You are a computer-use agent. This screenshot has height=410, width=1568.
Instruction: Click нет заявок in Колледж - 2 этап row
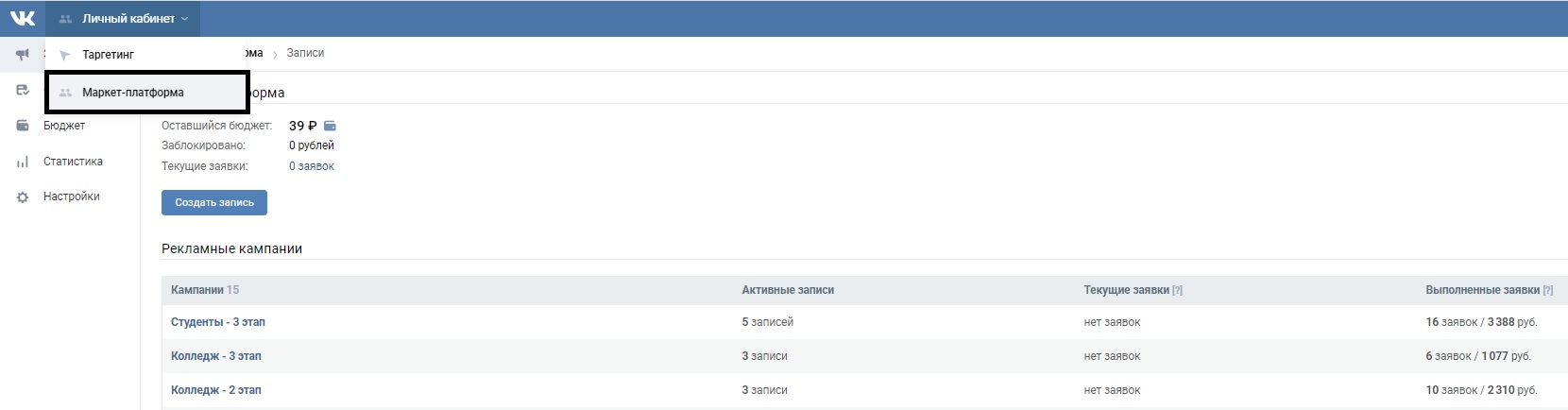coord(1112,390)
